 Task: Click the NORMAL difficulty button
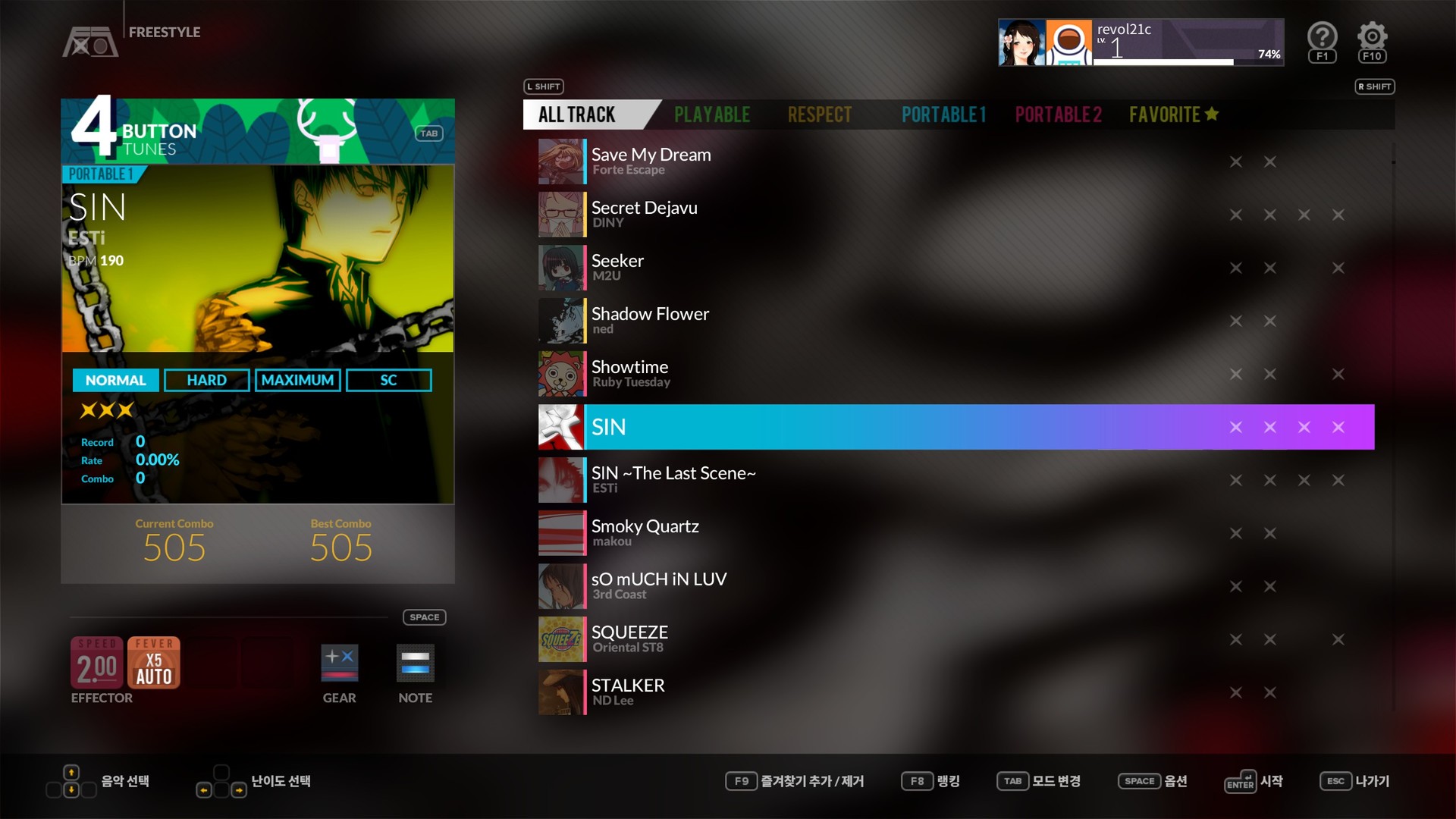coord(116,379)
